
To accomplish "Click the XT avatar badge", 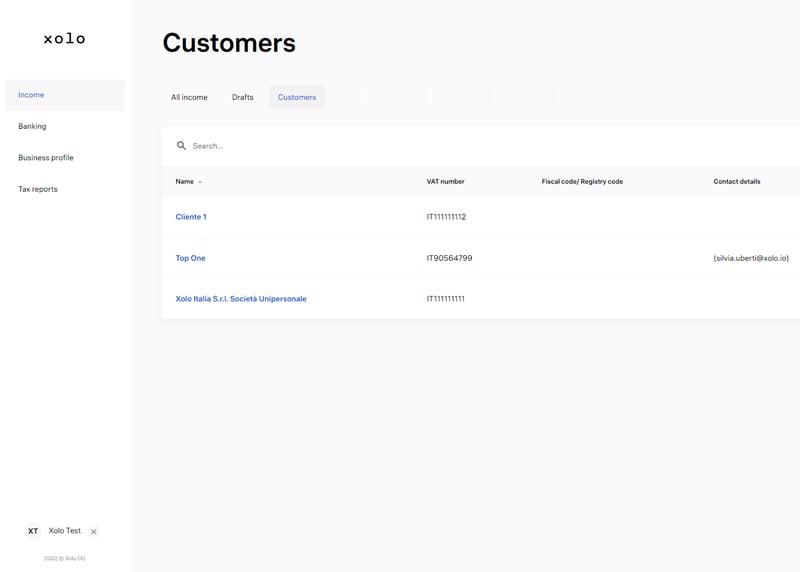I will pos(33,531).
